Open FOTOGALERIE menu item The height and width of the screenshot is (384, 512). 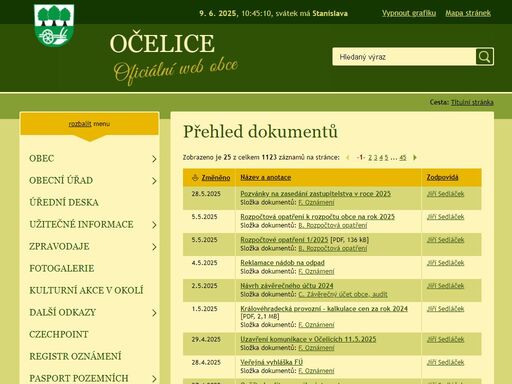click(62, 268)
